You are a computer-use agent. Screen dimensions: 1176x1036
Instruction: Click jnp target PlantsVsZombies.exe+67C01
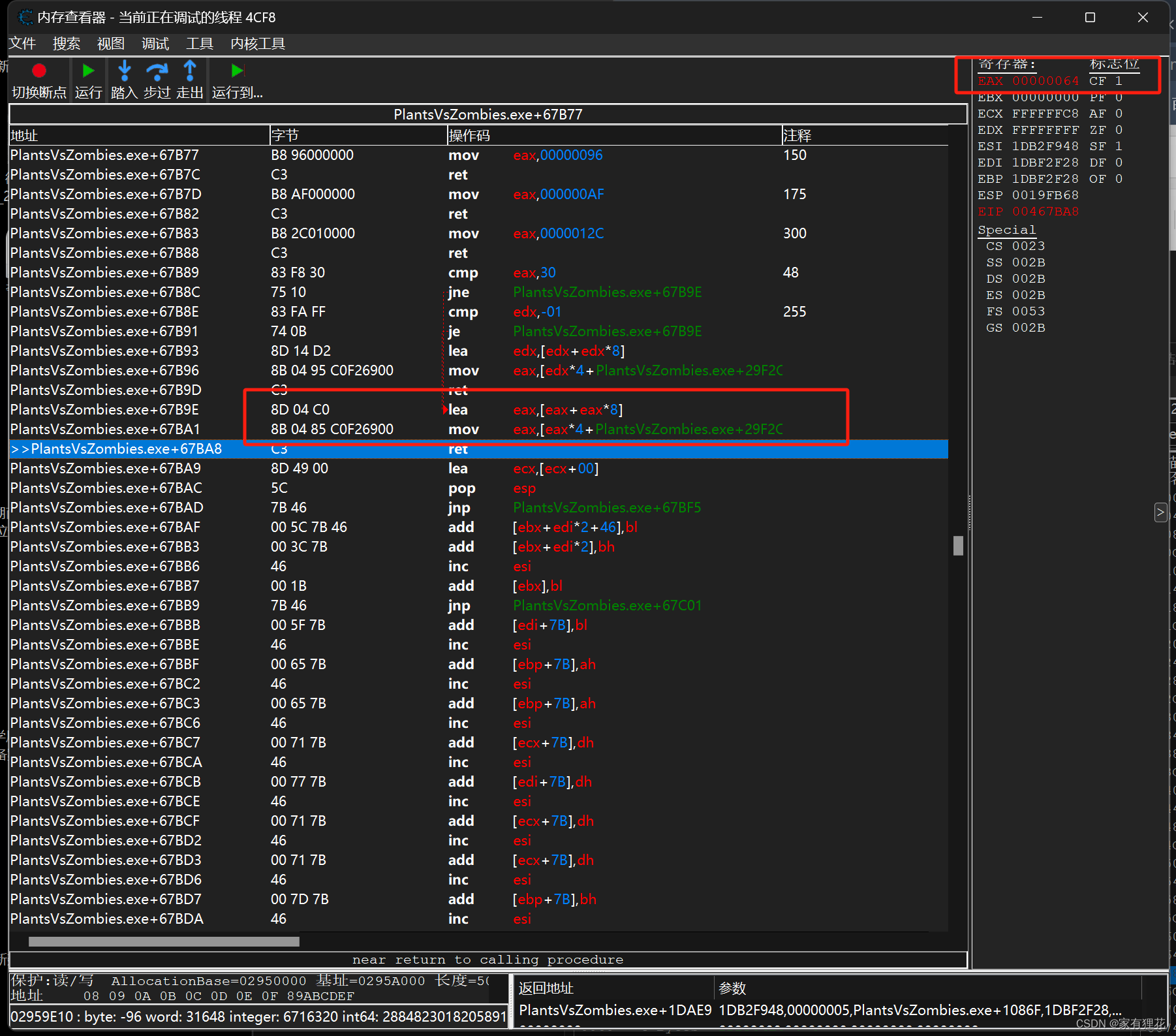(608, 605)
